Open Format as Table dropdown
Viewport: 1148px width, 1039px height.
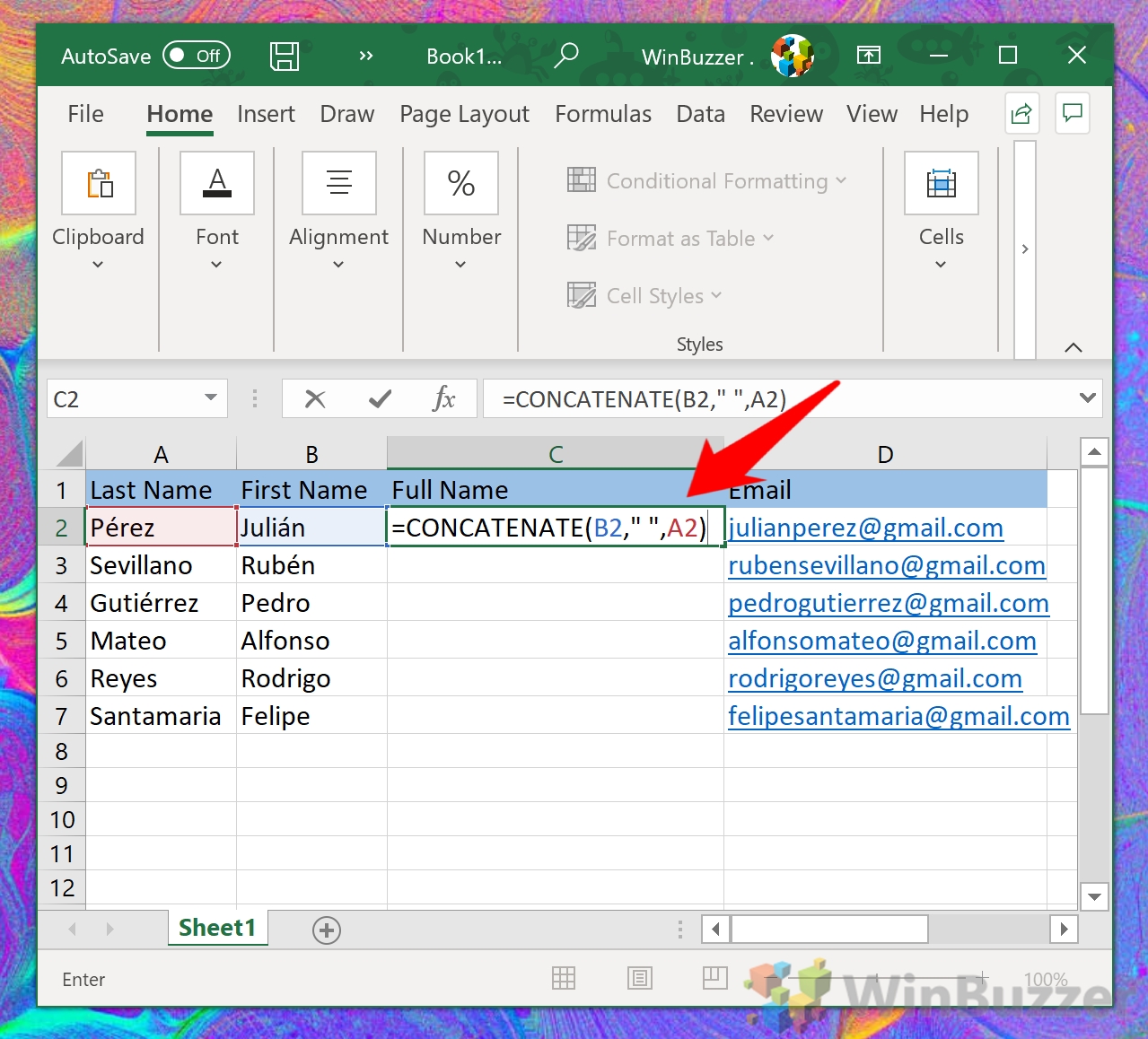(x=670, y=238)
